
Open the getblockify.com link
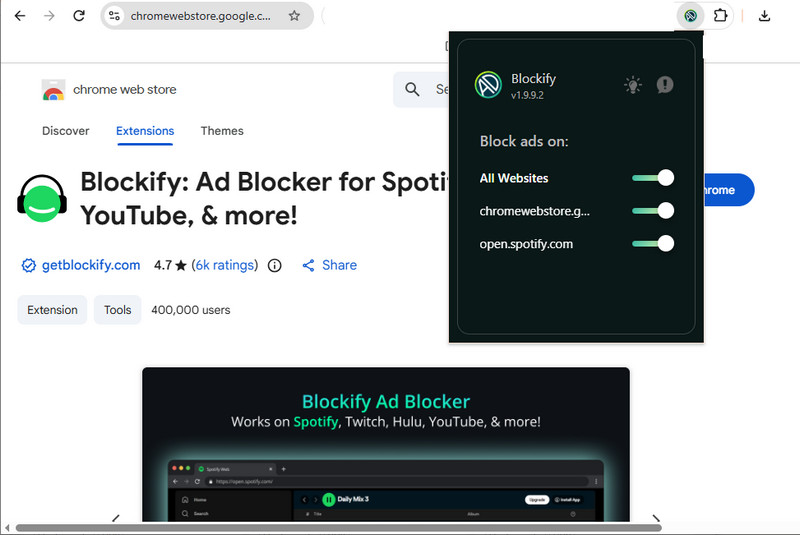(x=91, y=265)
